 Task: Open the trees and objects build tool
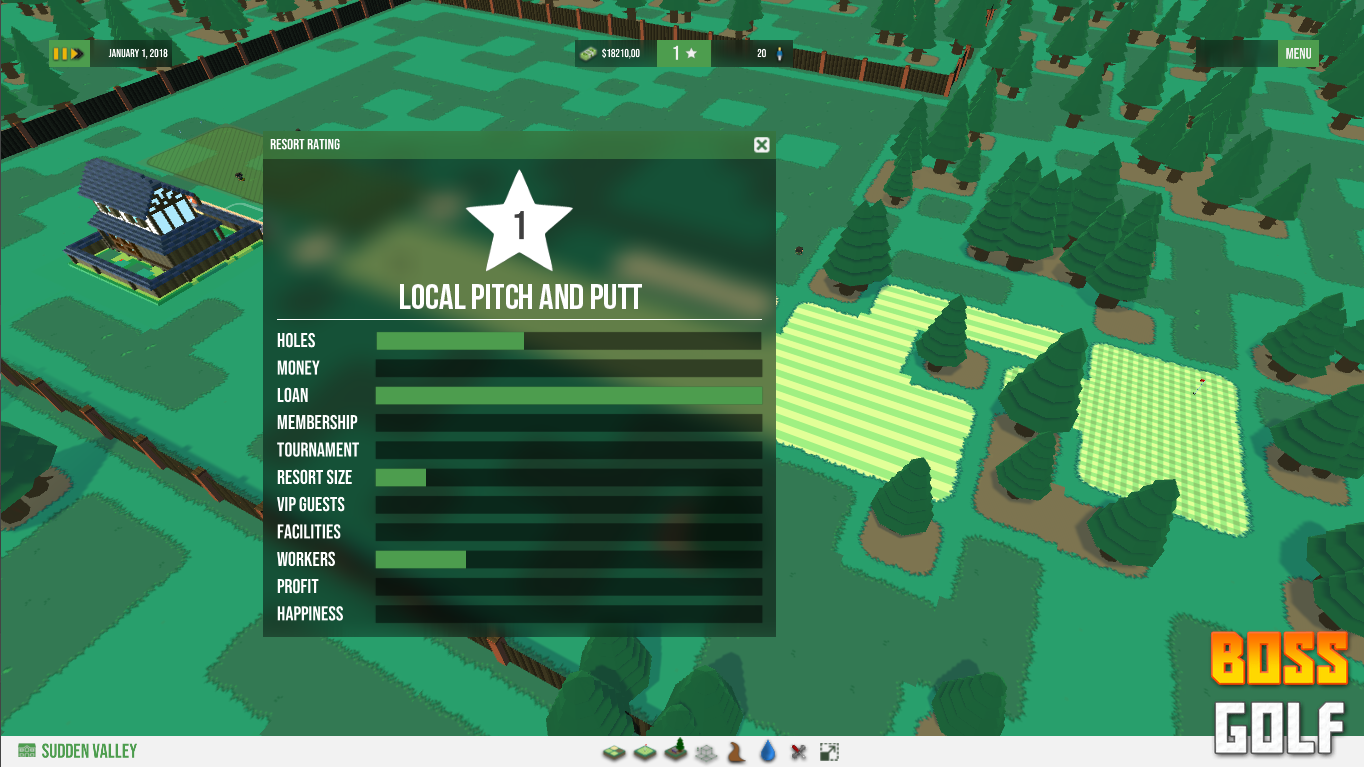click(x=677, y=750)
